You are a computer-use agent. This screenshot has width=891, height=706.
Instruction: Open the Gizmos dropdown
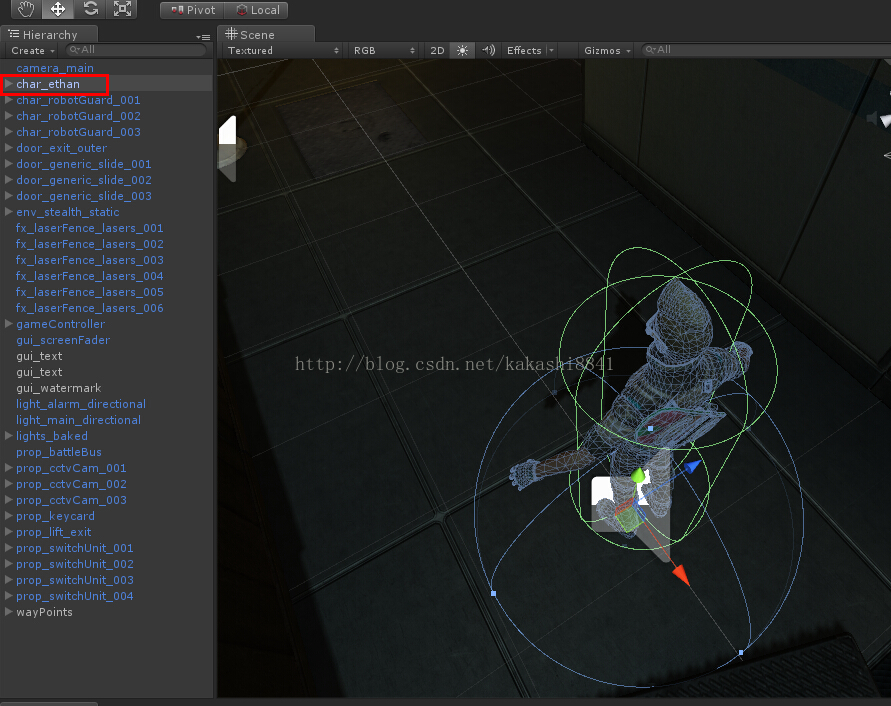(x=607, y=51)
